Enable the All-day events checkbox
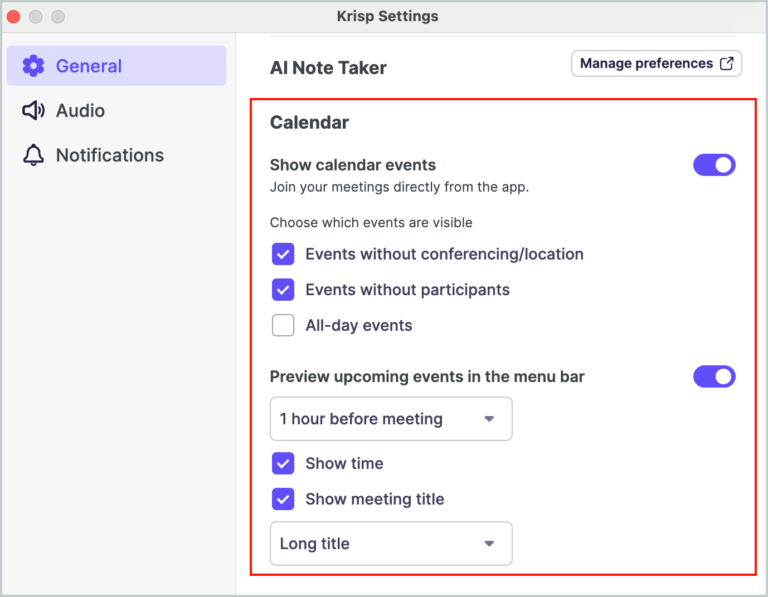Viewport: 768px width, 597px height. pos(283,325)
